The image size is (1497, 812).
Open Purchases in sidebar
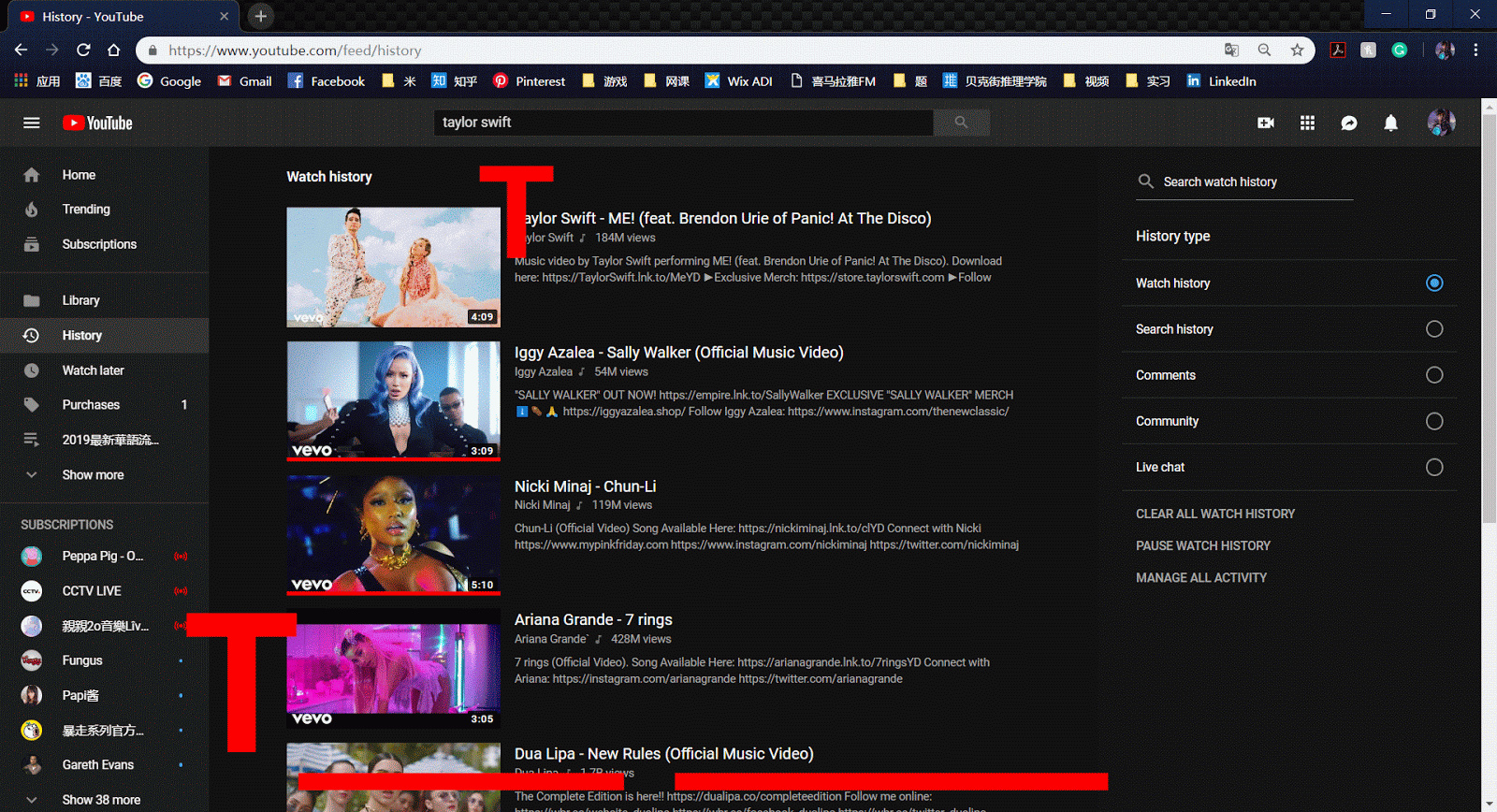[x=104, y=405]
